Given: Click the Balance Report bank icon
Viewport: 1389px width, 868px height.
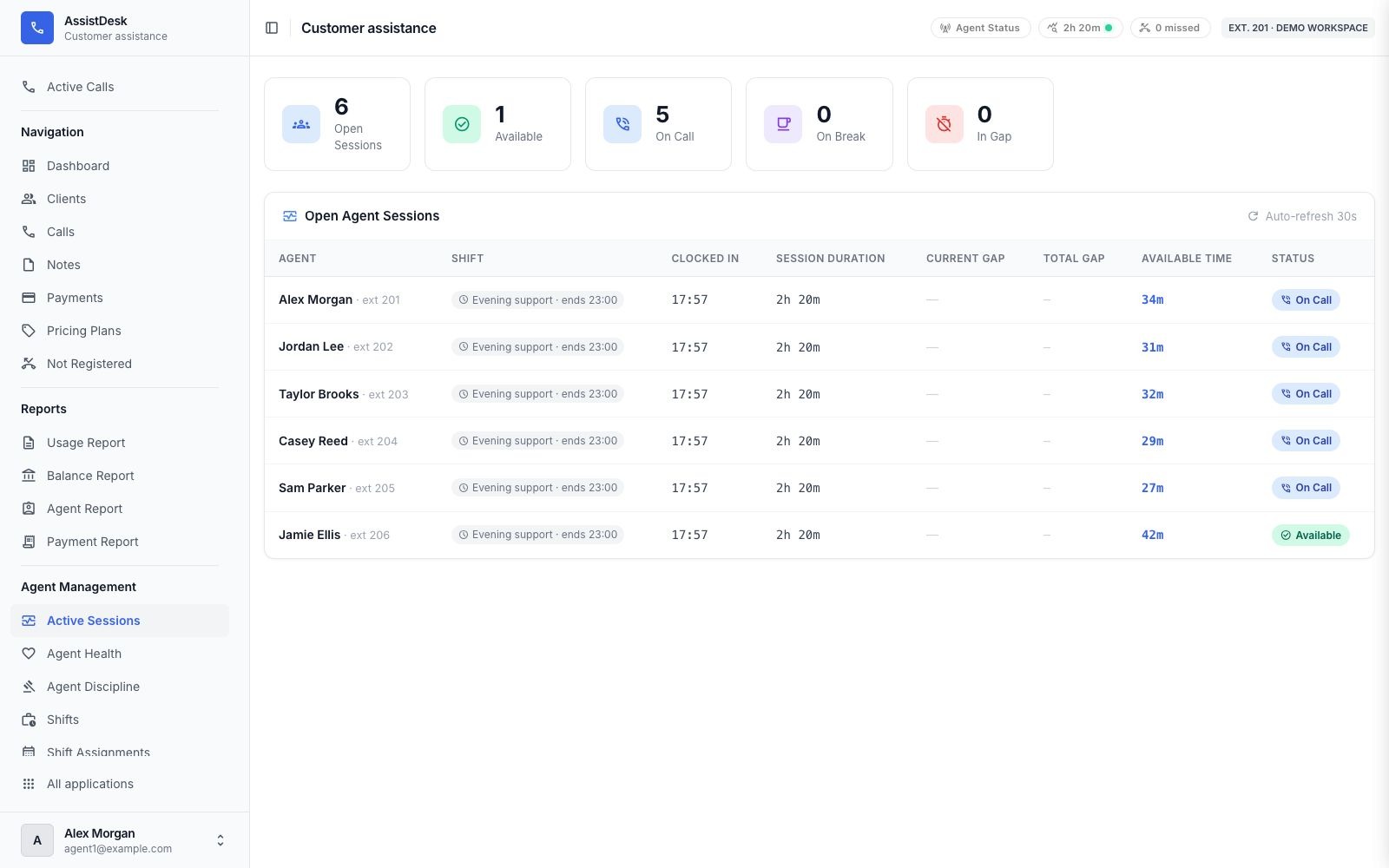Looking at the screenshot, I should pyautogui.click(x=29, y=476).
